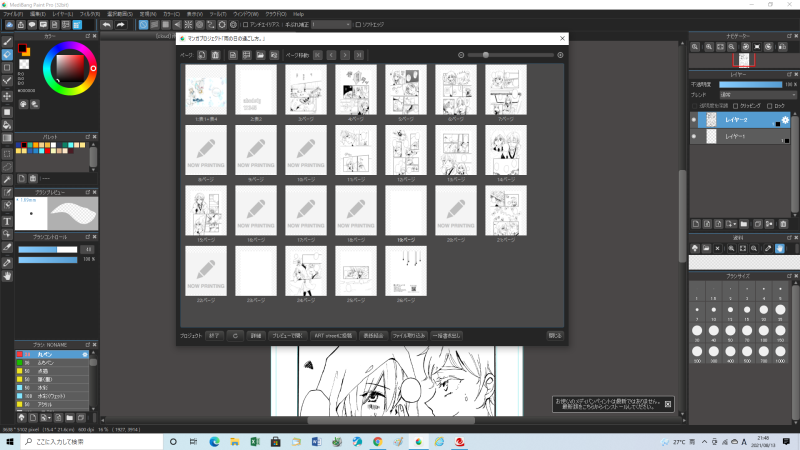This screenshot has width=800, height=450.
Task: Select the Brush tool in left toolbar
Action: tap(7, 42)
